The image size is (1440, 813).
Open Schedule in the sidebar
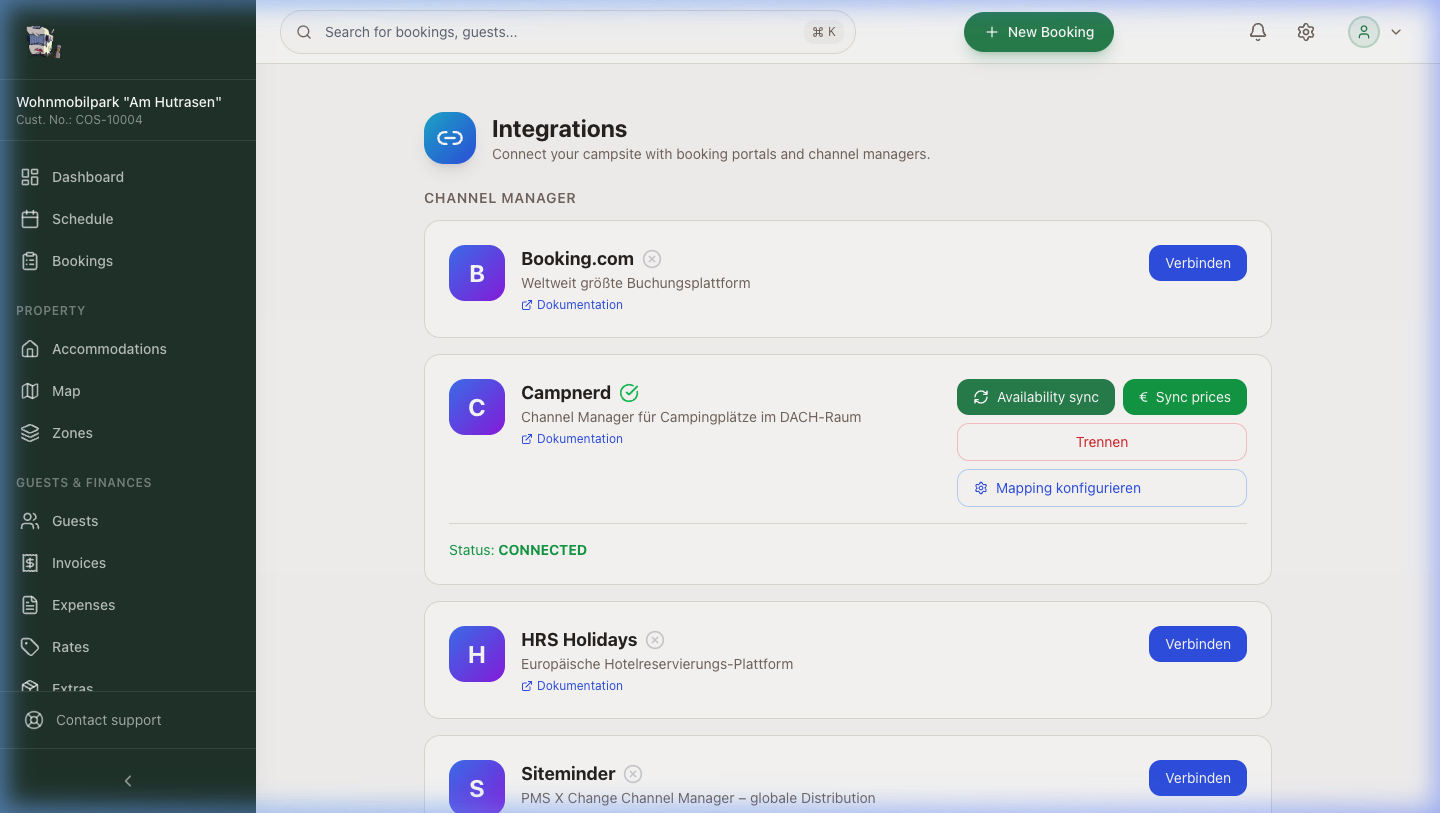[x=128, y=219]
